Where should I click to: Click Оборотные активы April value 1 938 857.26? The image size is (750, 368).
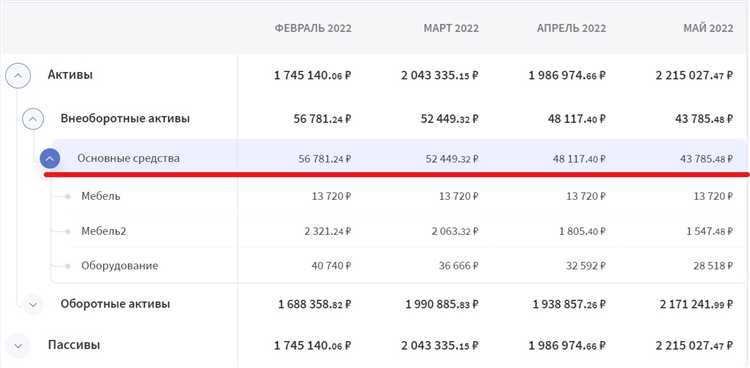point(569,304)
